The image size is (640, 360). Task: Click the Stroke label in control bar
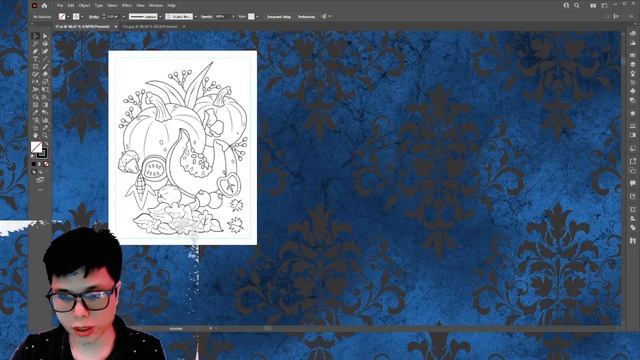point(94,17)
